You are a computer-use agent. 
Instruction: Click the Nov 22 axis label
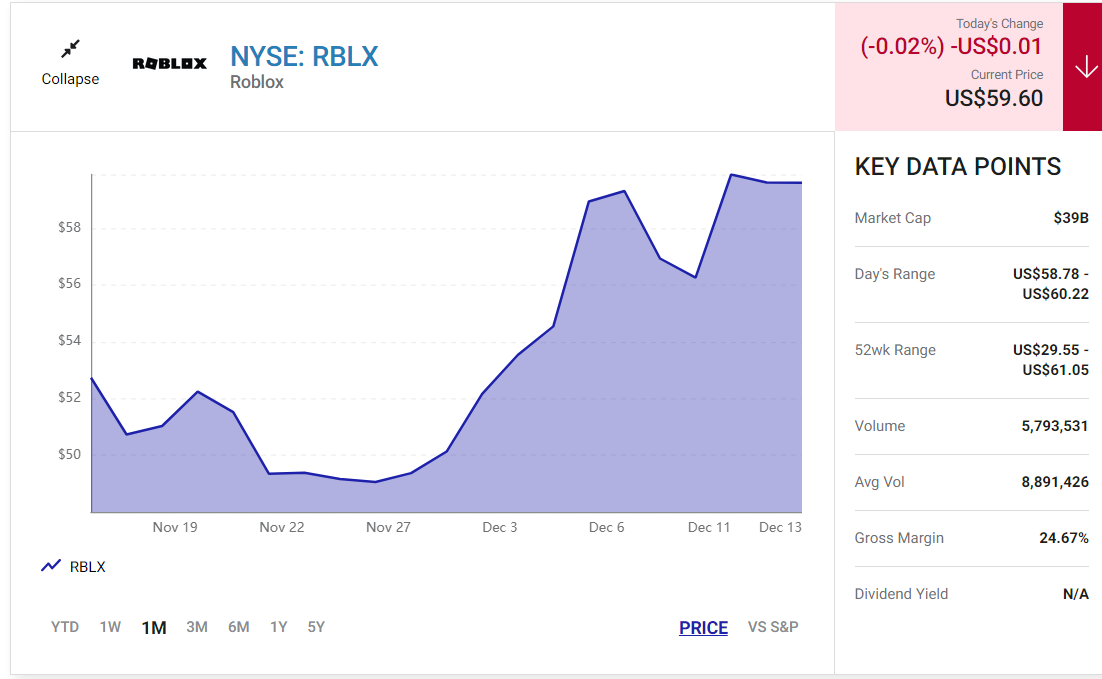click(282, 527)
